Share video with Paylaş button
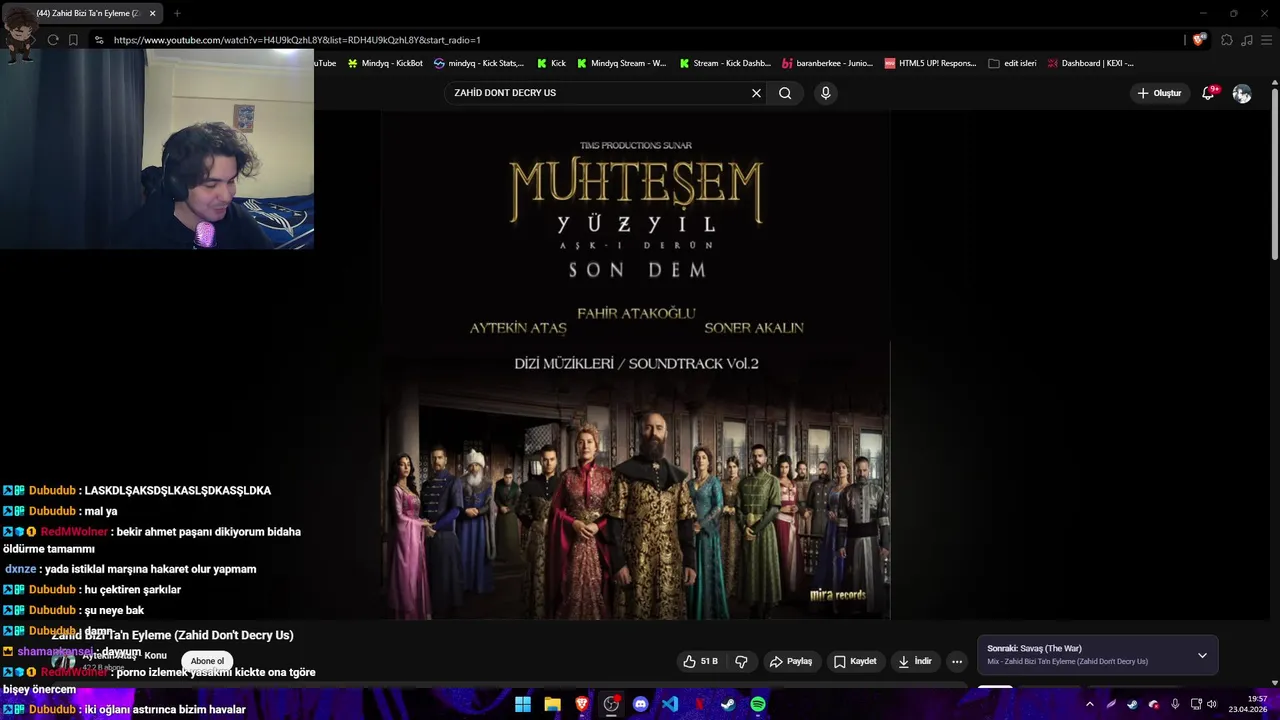This screenshot has height=720, width=1280. coord(790,661)
